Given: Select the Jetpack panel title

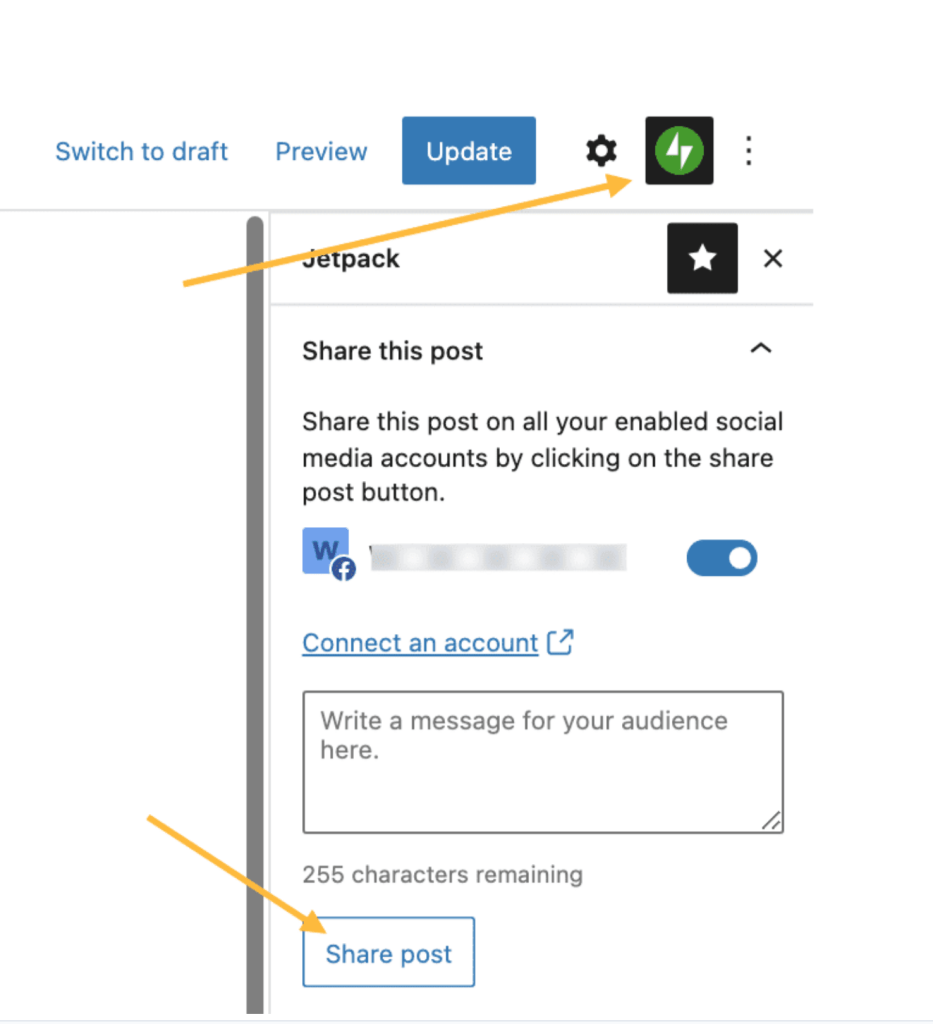Looking at the screenshot, I should (351, 259).
